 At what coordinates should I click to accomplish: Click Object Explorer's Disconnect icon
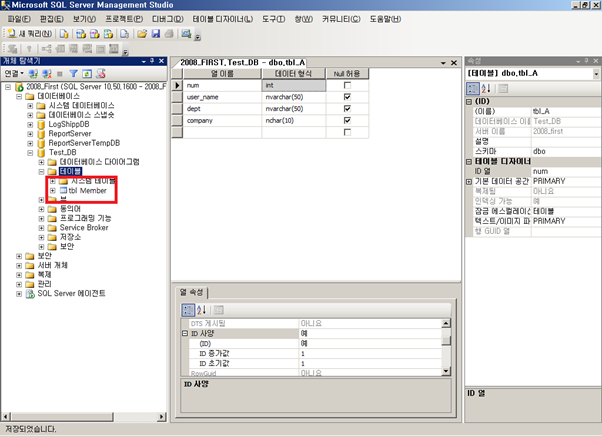tap(47, 73)
